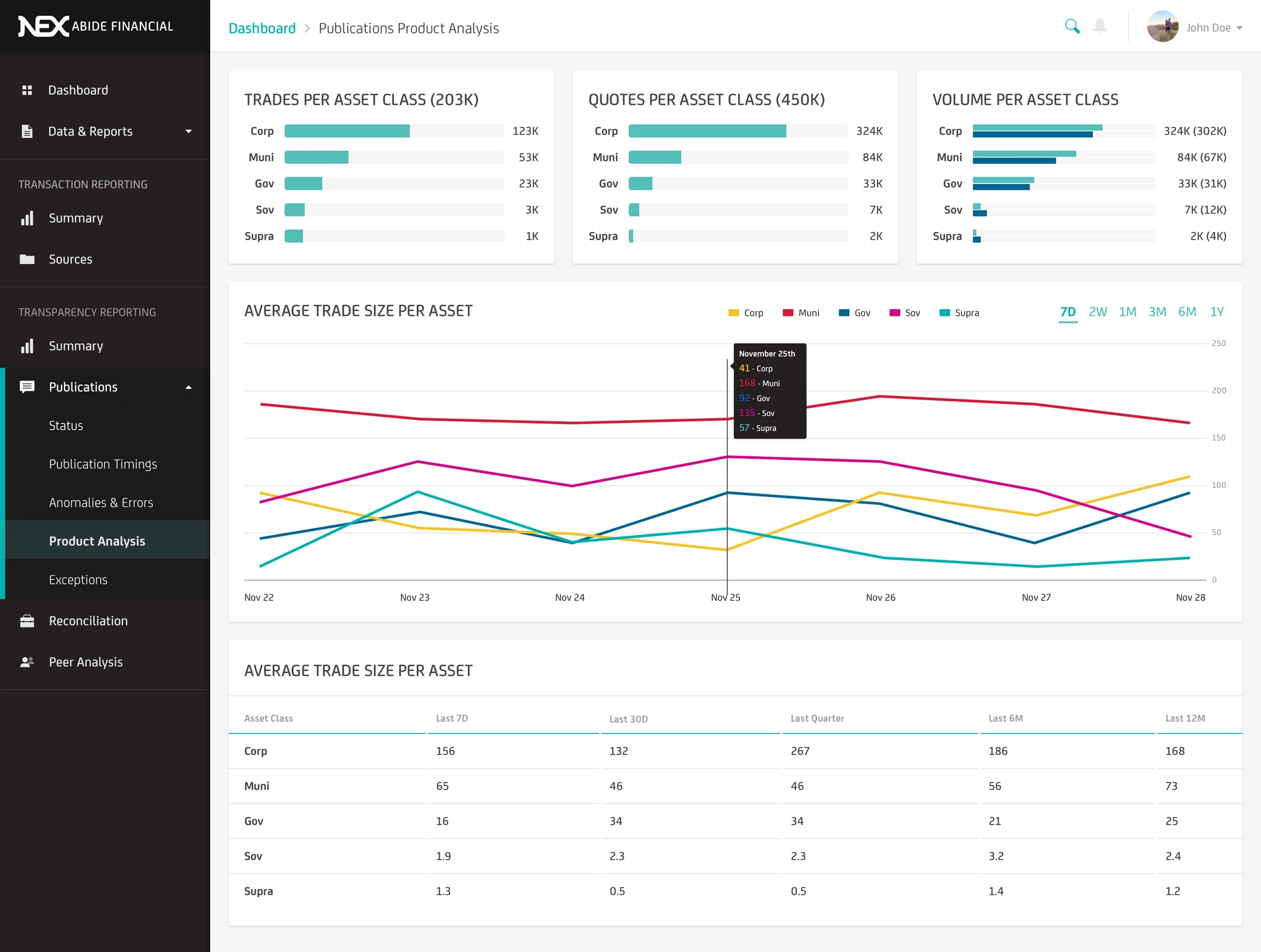The height and width of the screenshot is (952, 1261).
Task: Click the Reconciliation briefcase icon
Action: coord(27,621)
